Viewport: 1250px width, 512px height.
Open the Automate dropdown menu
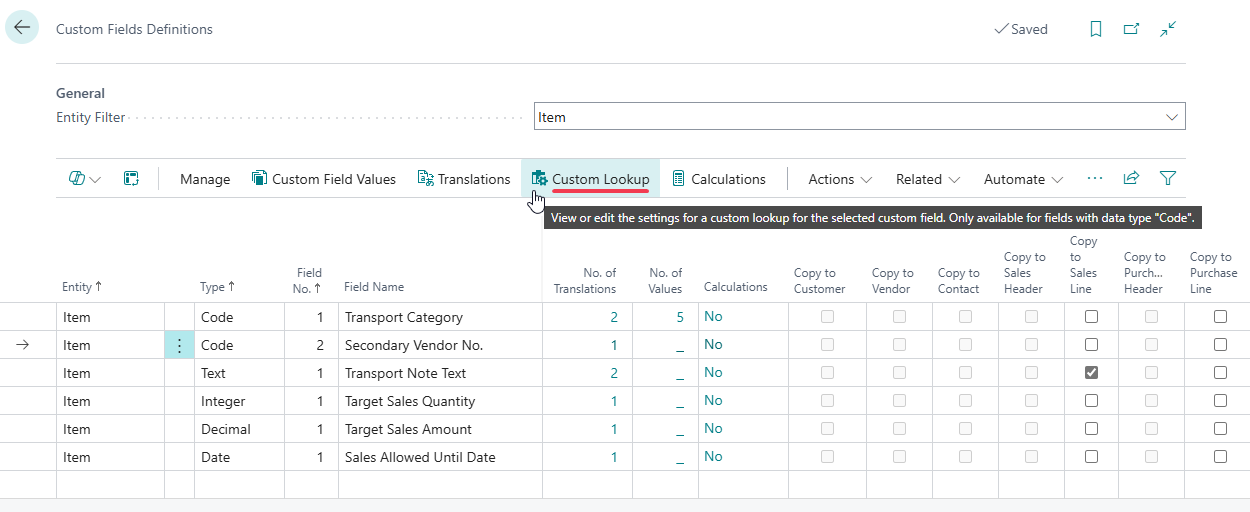tap(1022, 179)
